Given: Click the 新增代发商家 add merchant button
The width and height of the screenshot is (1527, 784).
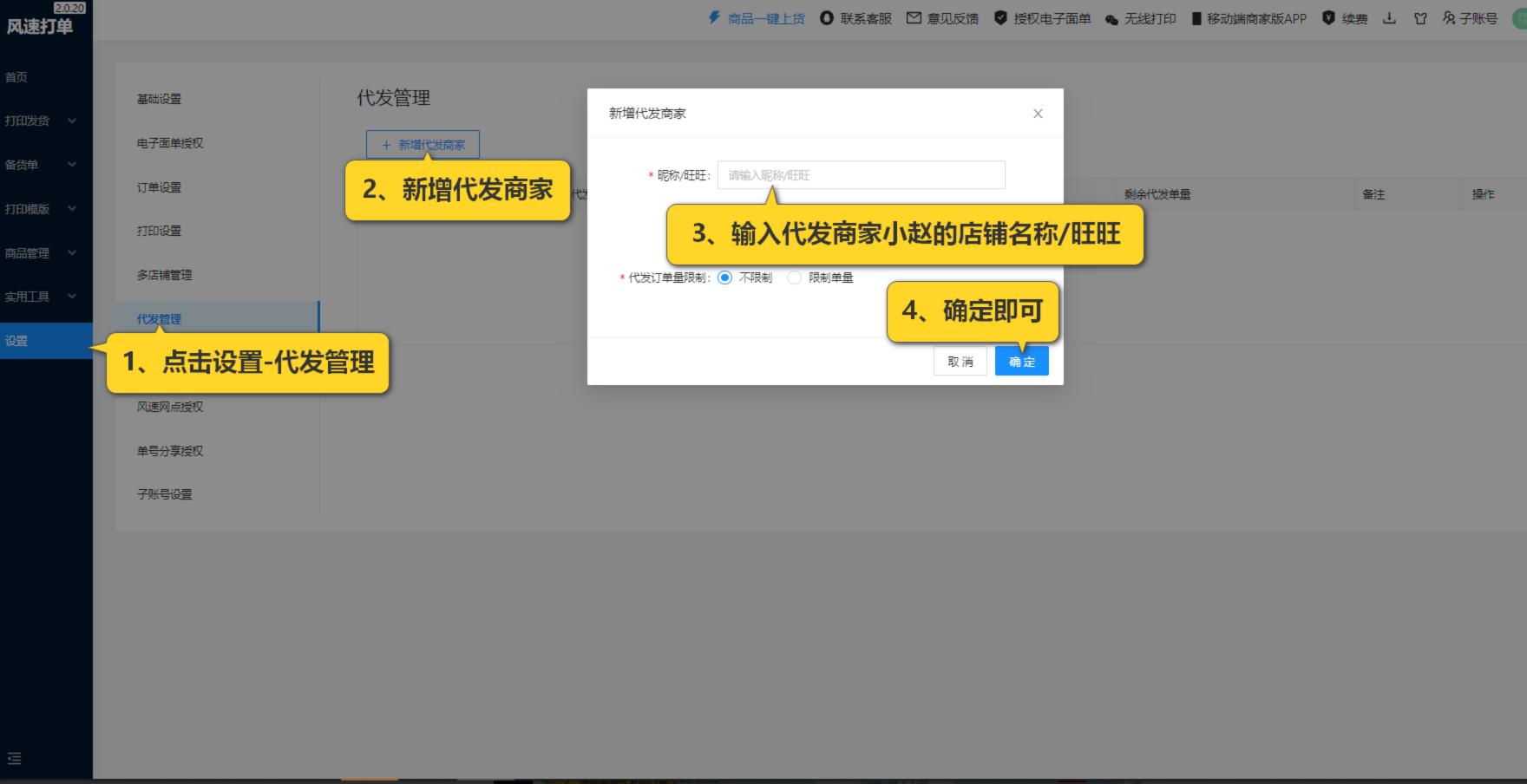Looking at the screenshot, I should point(422,145).
